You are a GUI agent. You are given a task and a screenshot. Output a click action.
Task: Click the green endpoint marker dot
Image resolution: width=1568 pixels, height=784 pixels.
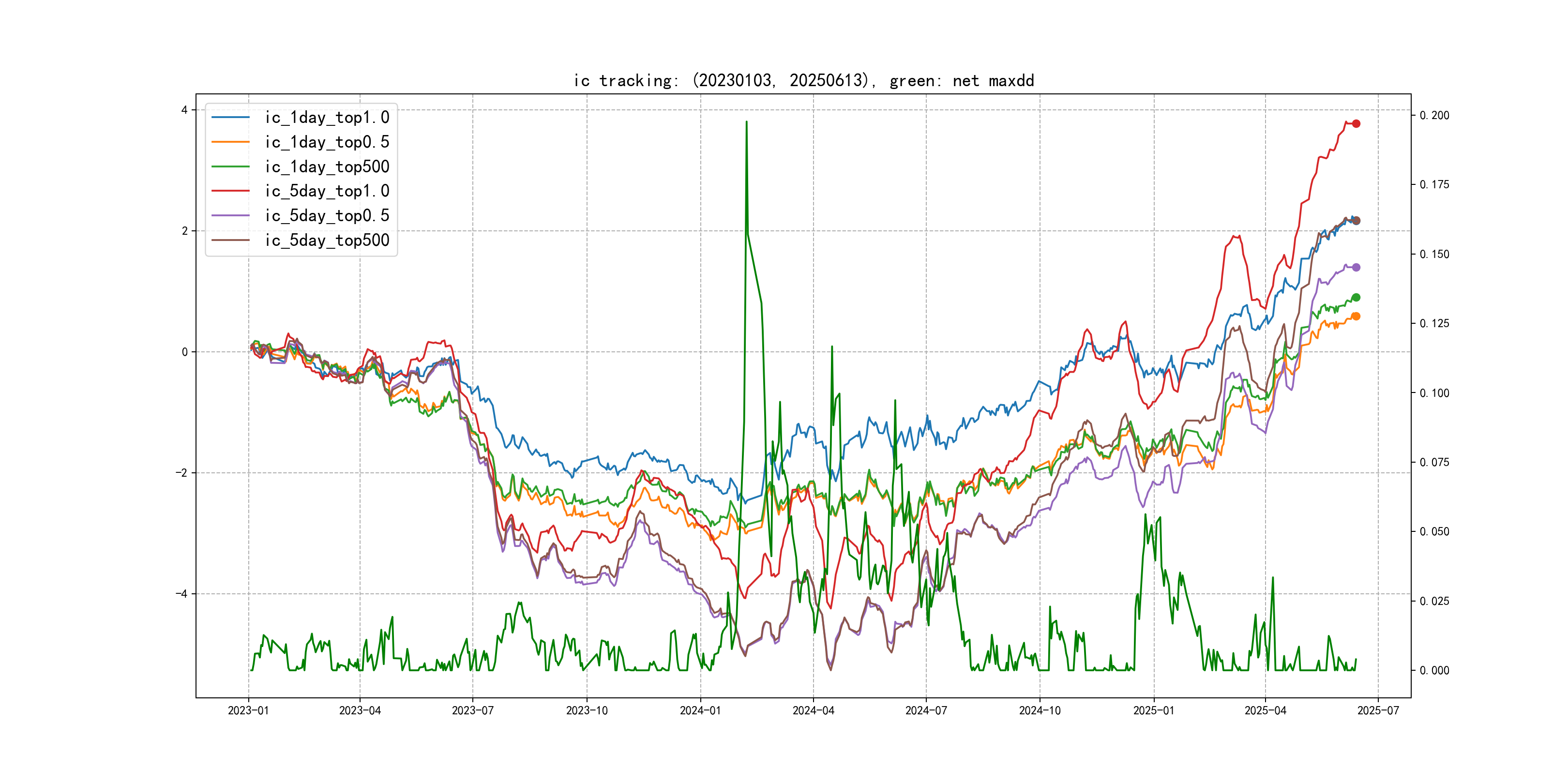click(1356, 298)
